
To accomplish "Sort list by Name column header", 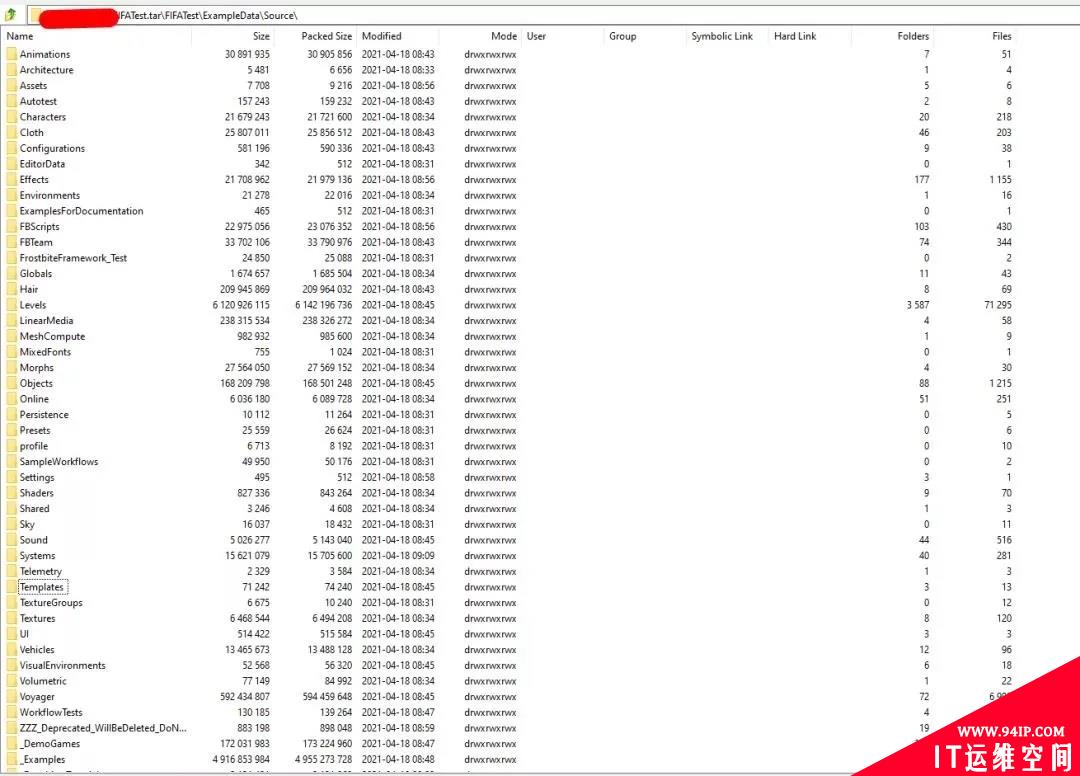I will (x=20, y=36).
